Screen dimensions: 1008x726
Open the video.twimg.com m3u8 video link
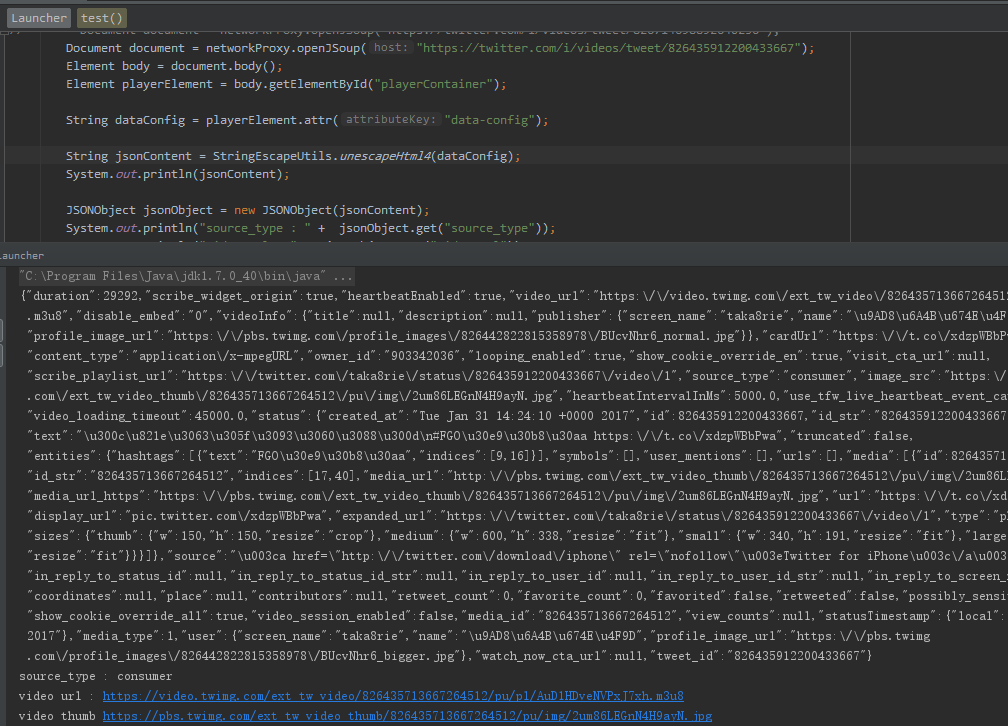tap(393, 696)
